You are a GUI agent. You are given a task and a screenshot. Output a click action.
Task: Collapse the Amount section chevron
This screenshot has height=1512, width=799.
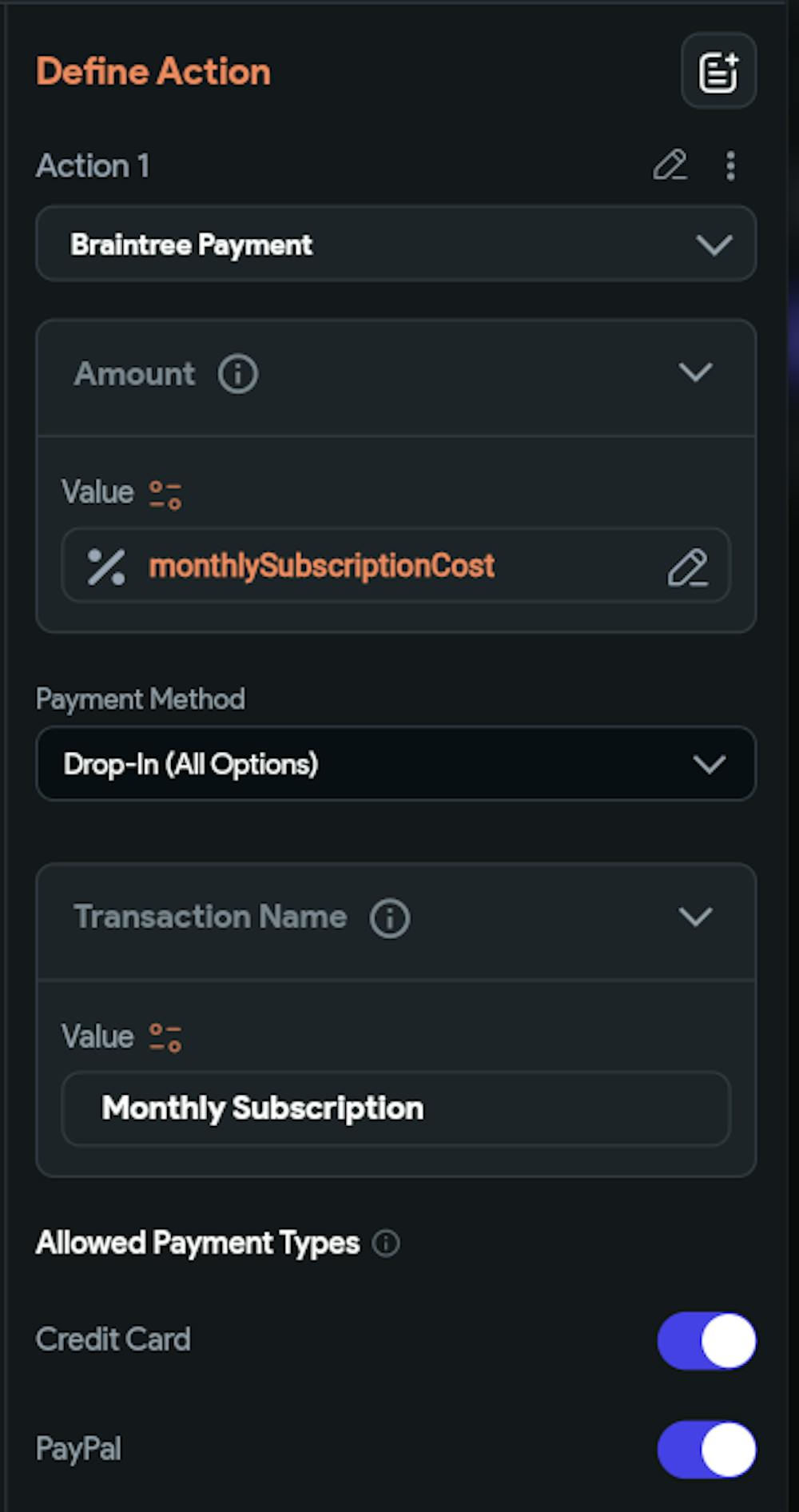(695, 372)
